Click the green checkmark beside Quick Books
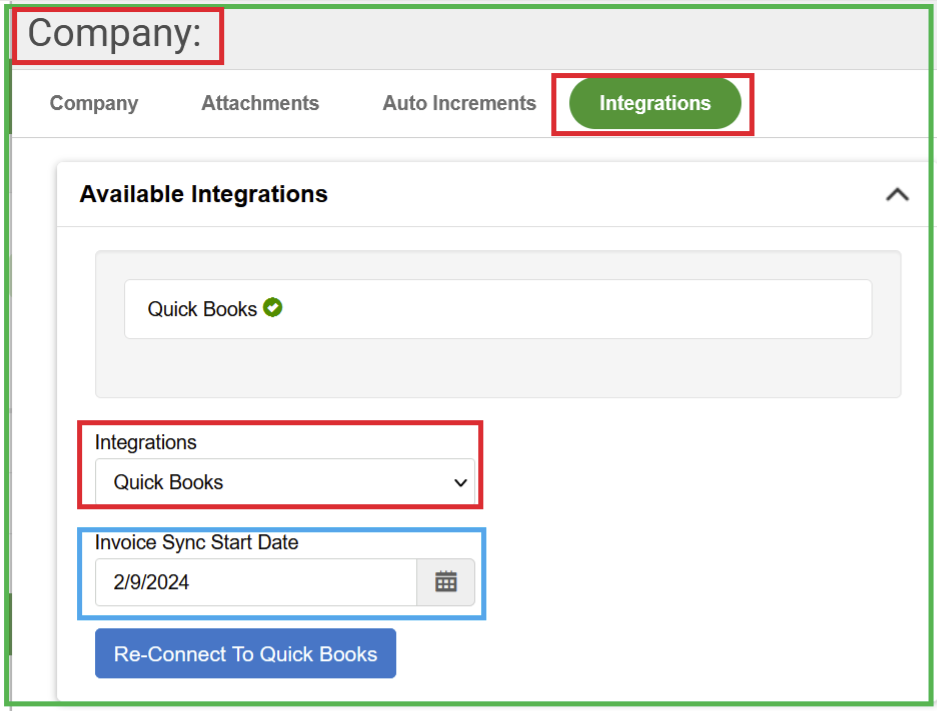937x711 pixels. pos(272,308)
